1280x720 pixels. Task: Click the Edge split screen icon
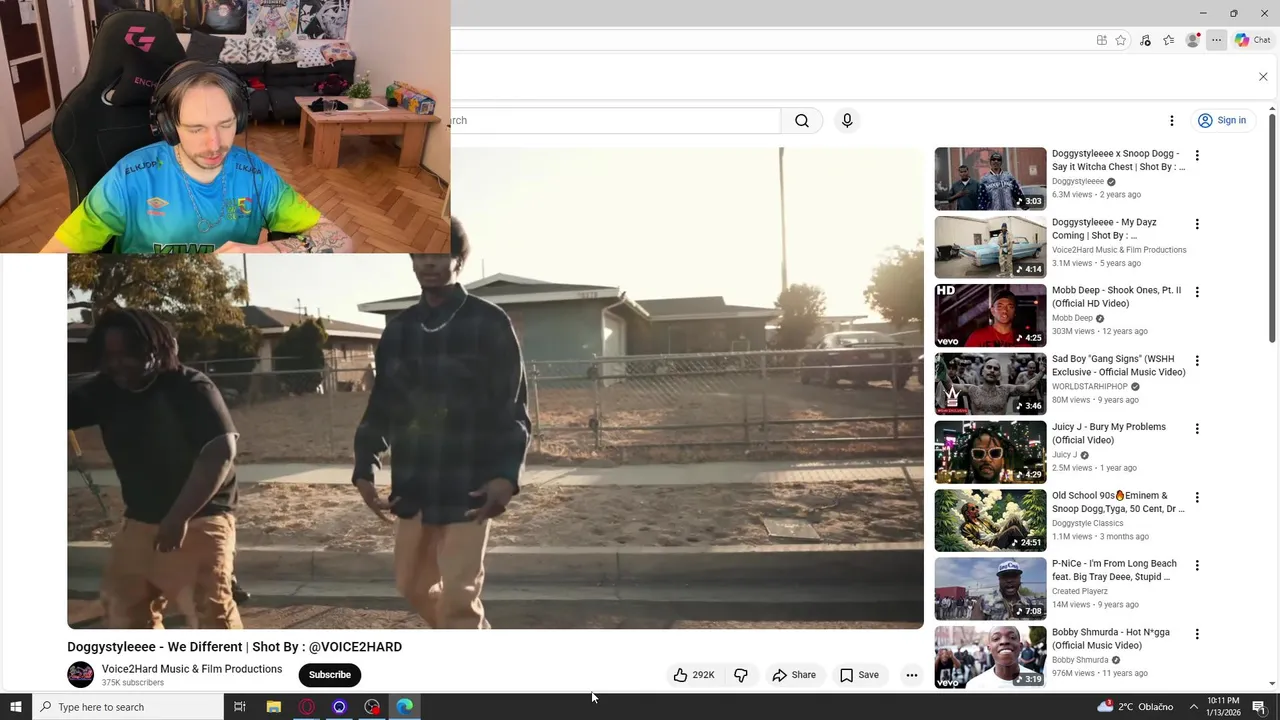[x=1101, y=40]
